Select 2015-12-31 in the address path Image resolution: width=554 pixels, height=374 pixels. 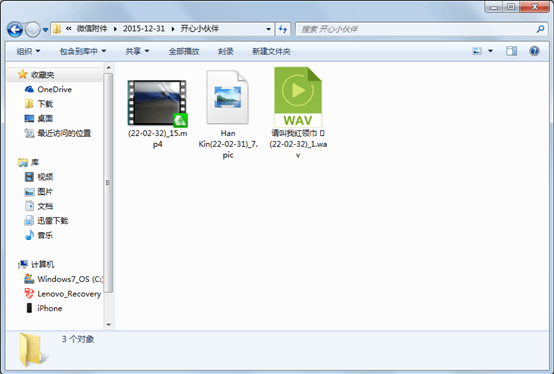(144, 29)
